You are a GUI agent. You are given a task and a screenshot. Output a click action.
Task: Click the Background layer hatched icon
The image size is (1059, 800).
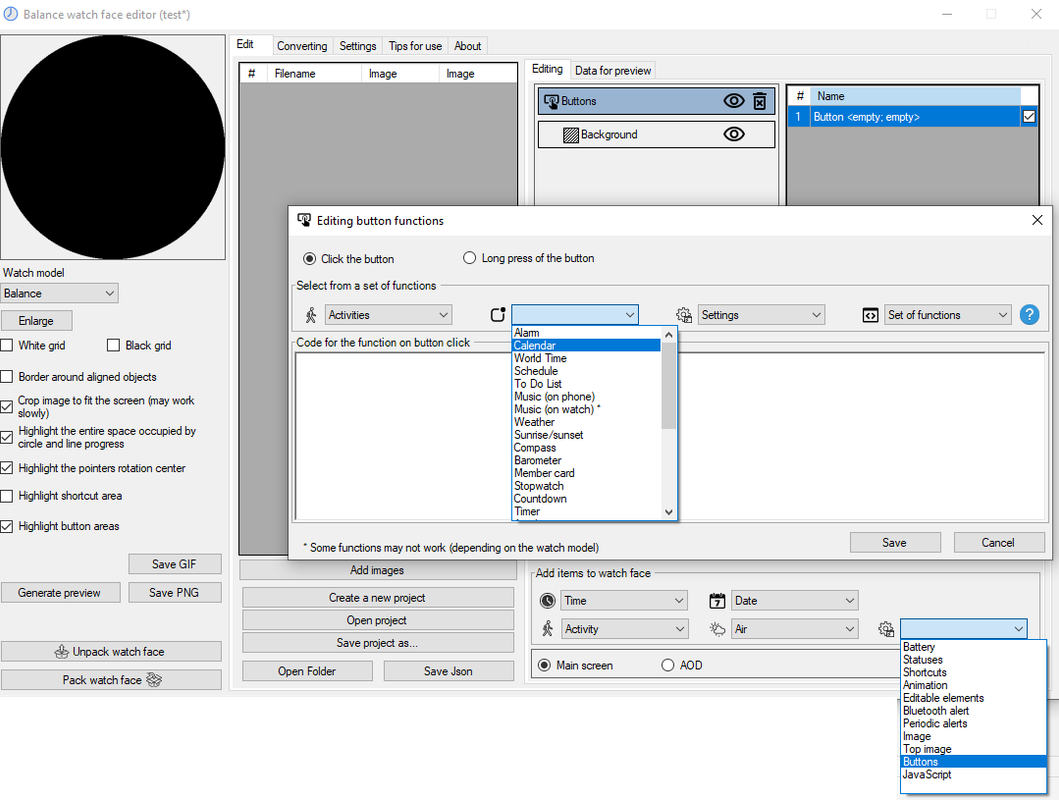tap(571, 135)
